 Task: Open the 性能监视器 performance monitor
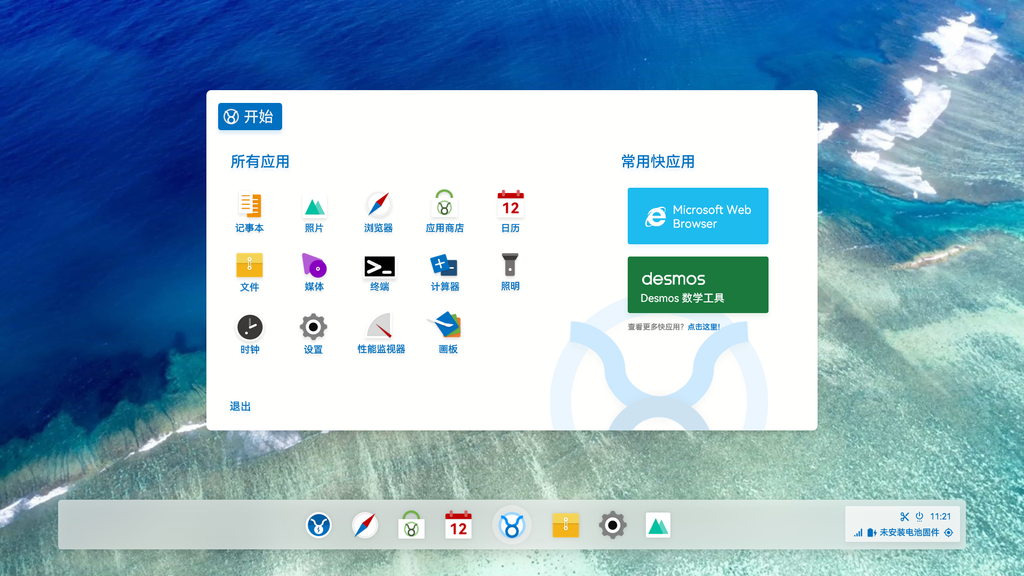(x=378, y=330)
